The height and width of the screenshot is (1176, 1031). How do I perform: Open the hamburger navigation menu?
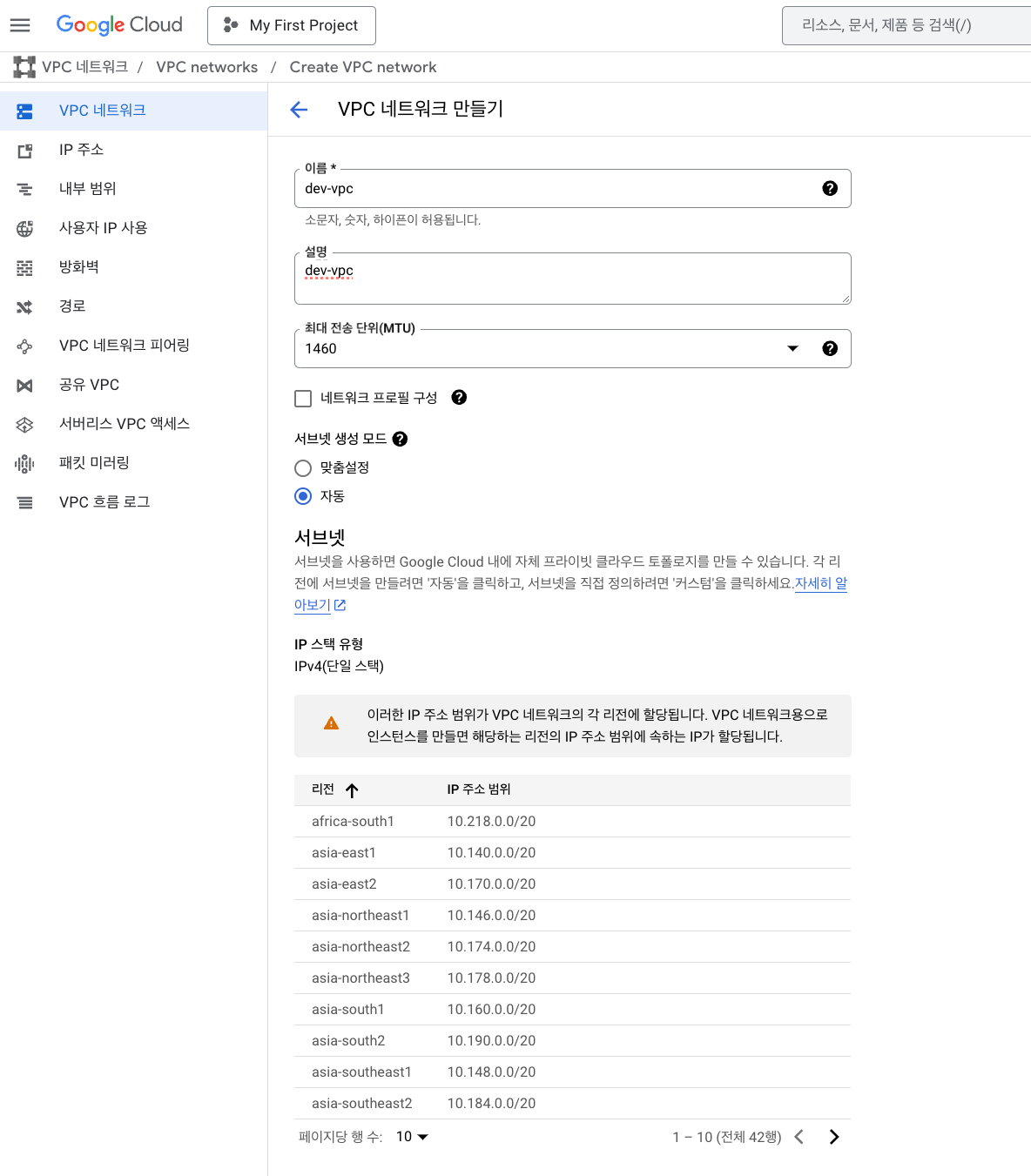pos(20,25)
